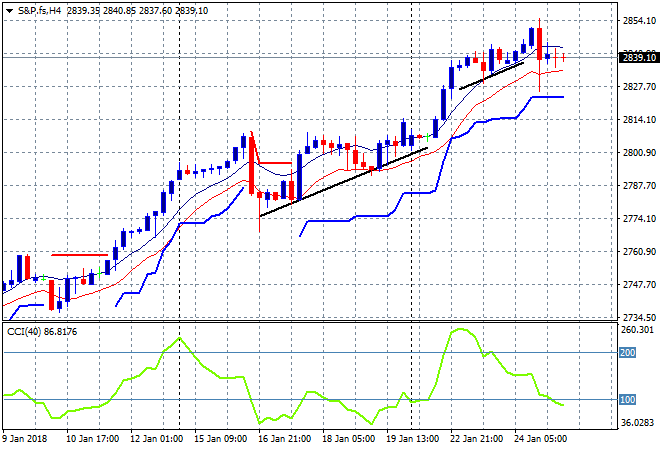Click the 19 Jan 13:00 time label
The image size is (660, 450).
[x=412, y=439]
